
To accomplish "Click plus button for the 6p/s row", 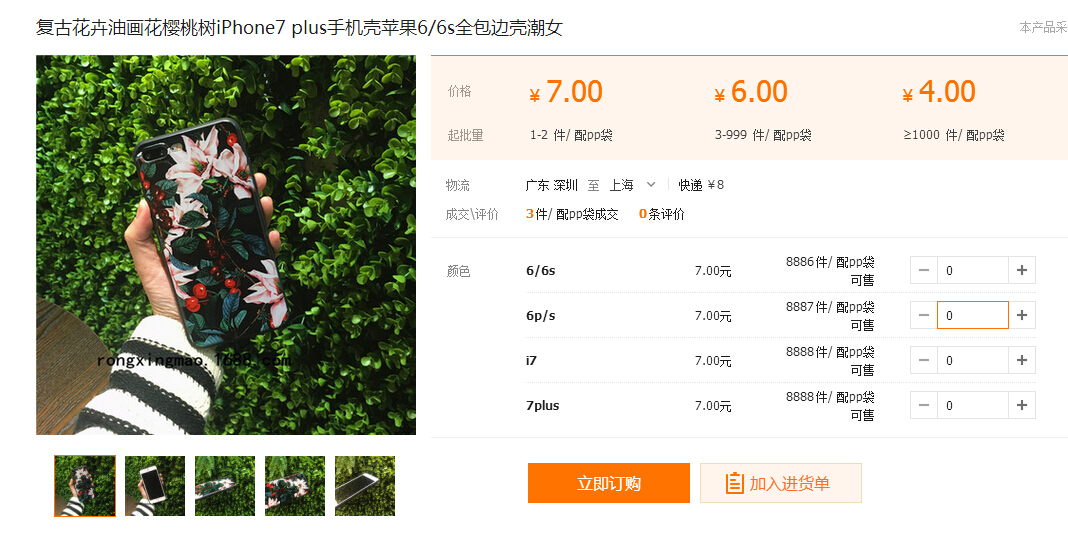I will 1022,315.
